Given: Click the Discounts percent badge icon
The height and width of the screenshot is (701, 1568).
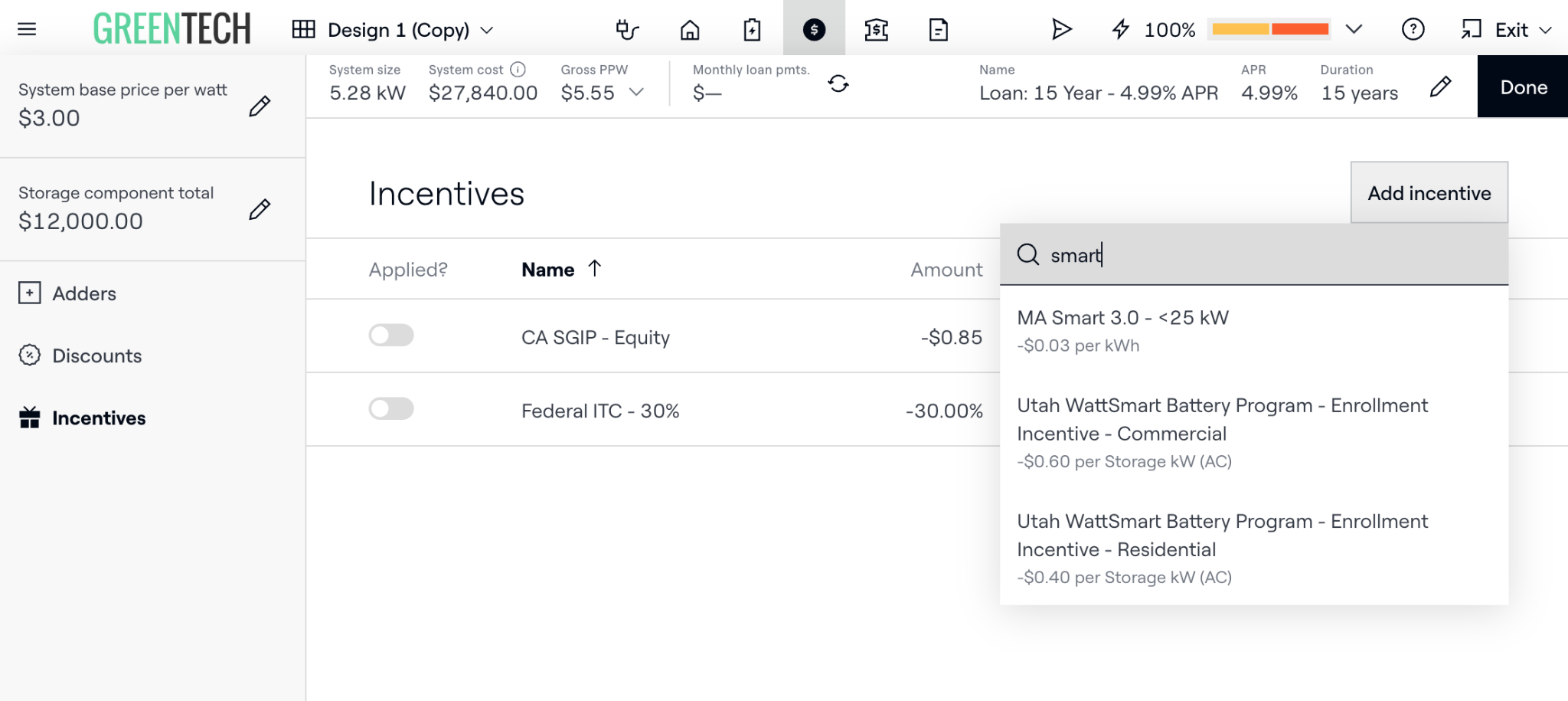Looking at the screenshot, I should 29,355.
